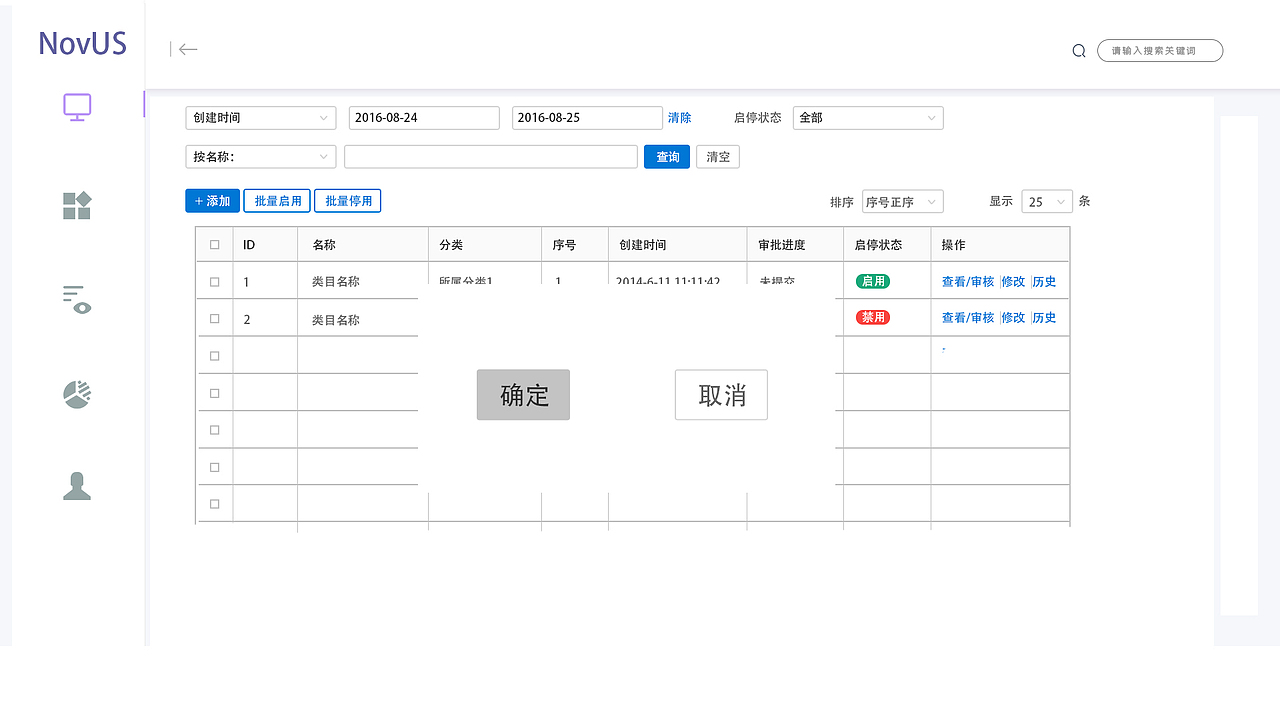Click the search magnifier icon
This screenshot has height=720, width=1280.
point(1078,49)
